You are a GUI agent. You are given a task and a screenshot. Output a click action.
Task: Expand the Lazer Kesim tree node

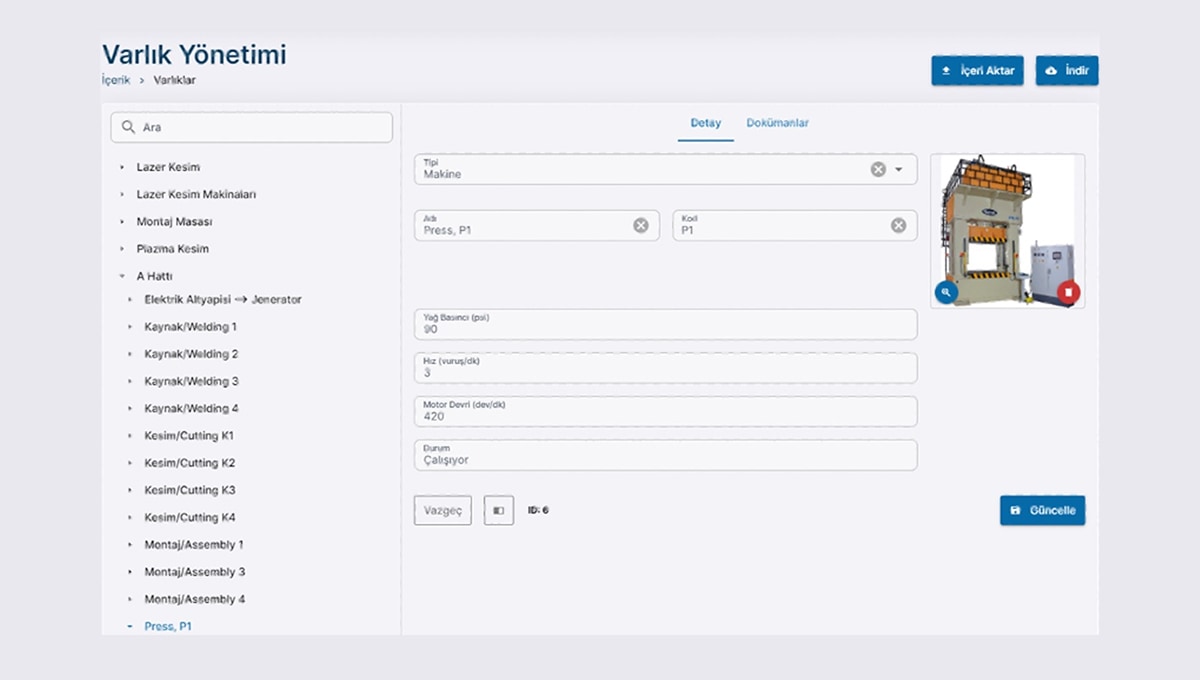122,167
